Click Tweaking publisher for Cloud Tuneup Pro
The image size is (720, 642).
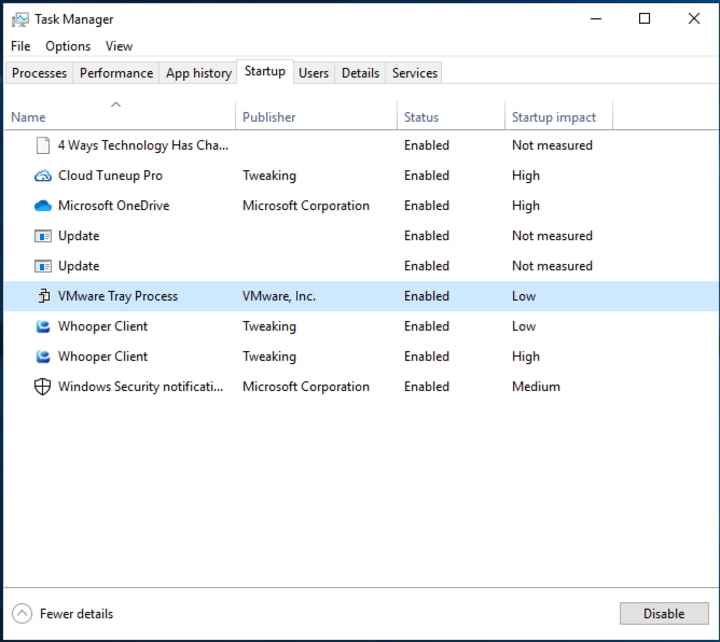[x=269, y=175]
